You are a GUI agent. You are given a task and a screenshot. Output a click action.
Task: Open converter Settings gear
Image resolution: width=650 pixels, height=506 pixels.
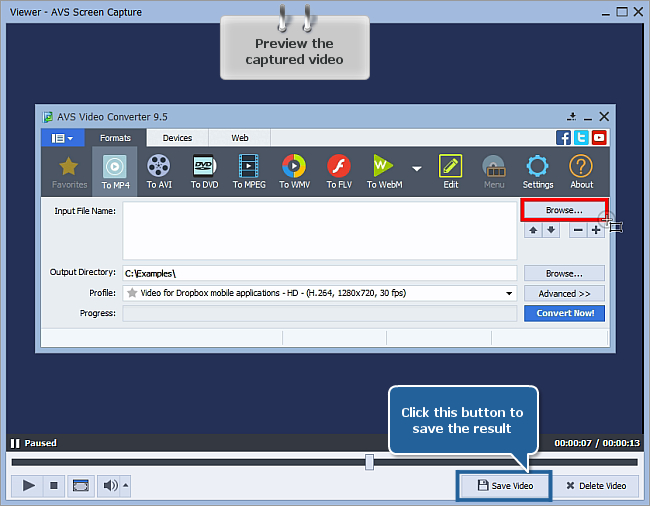point(538,172)
